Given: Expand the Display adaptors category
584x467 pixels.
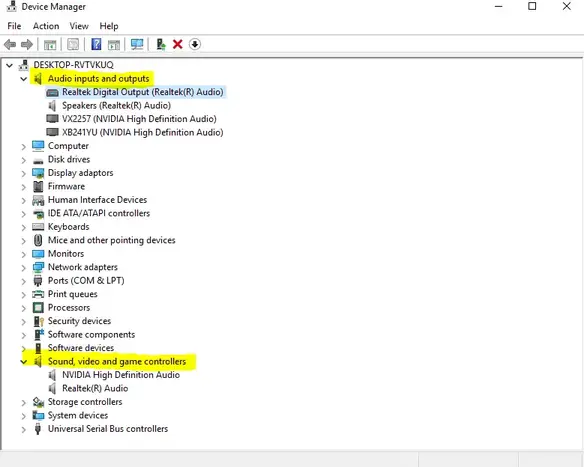Looking at the screenshot, I should pyautogui.click(x=23, y=174).
